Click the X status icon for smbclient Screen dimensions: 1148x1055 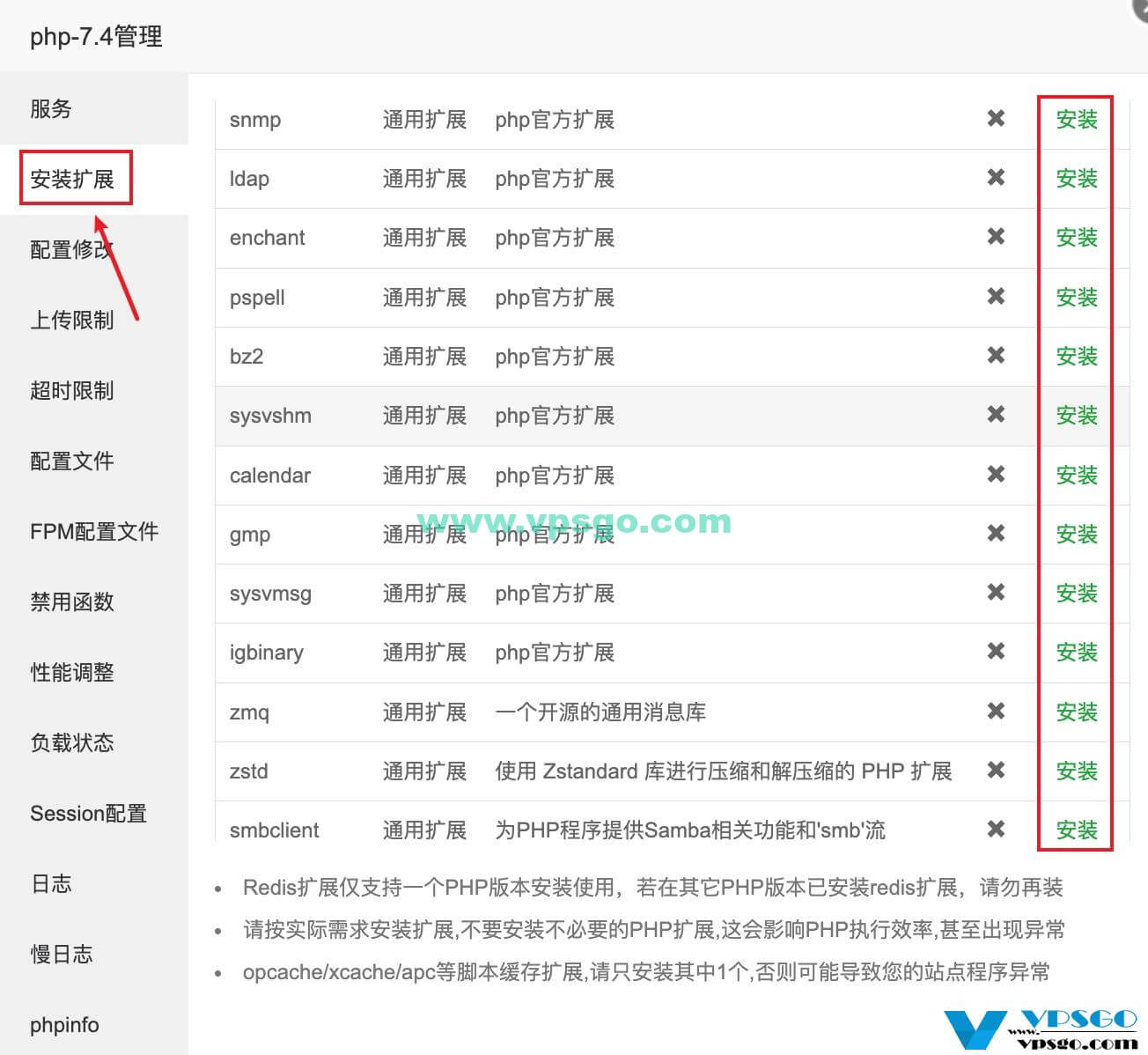(x=996, y=829)
